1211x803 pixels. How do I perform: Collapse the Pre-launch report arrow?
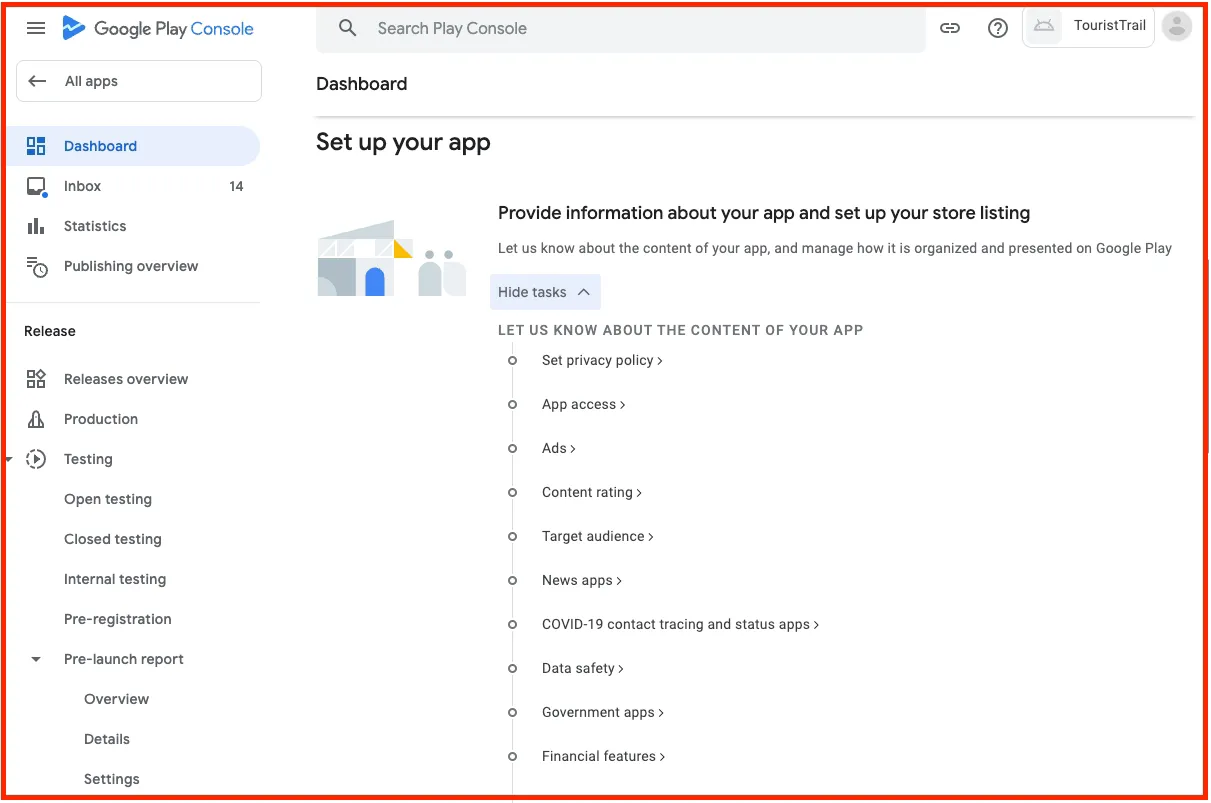(x=36, y=659)
